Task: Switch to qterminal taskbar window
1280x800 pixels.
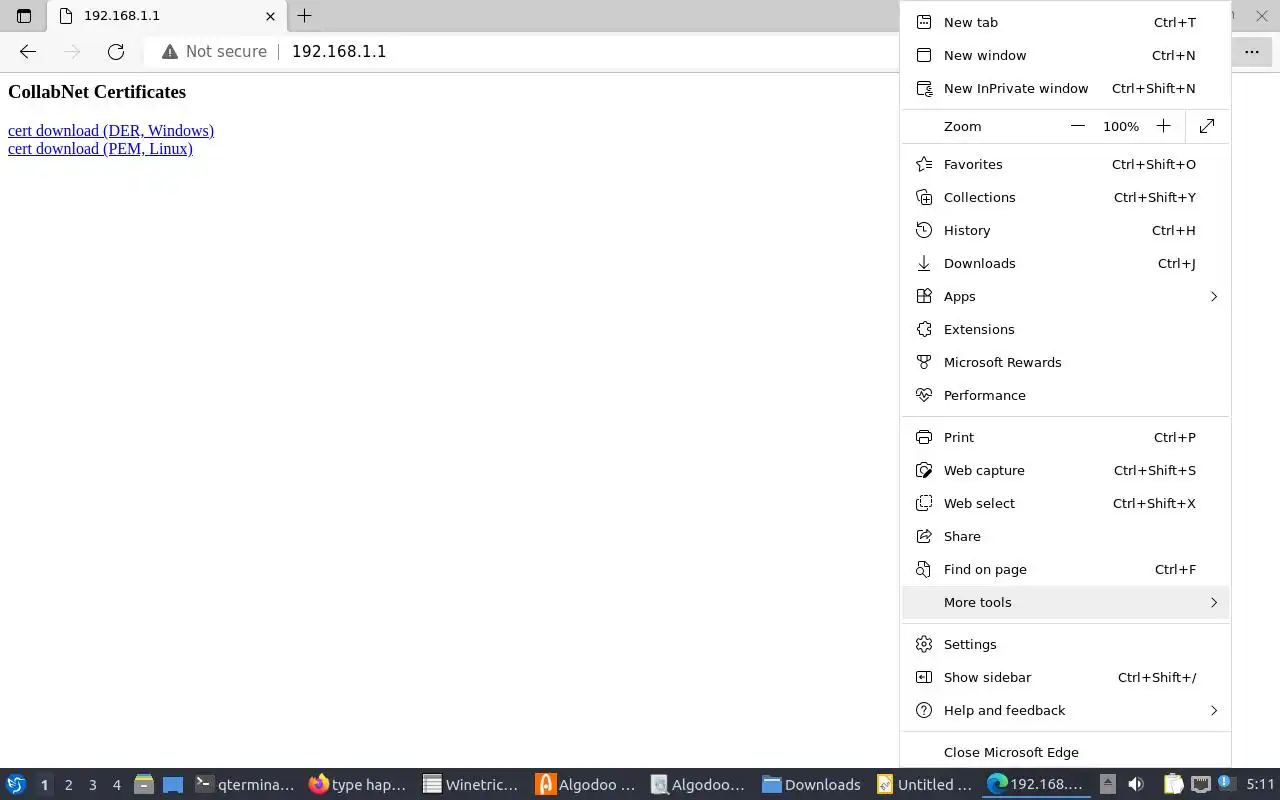Action: [245, 785]
